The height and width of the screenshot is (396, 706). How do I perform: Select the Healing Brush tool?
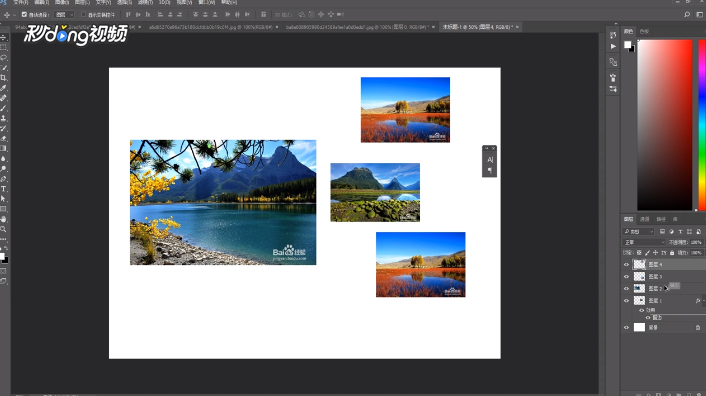coord(4,98)
